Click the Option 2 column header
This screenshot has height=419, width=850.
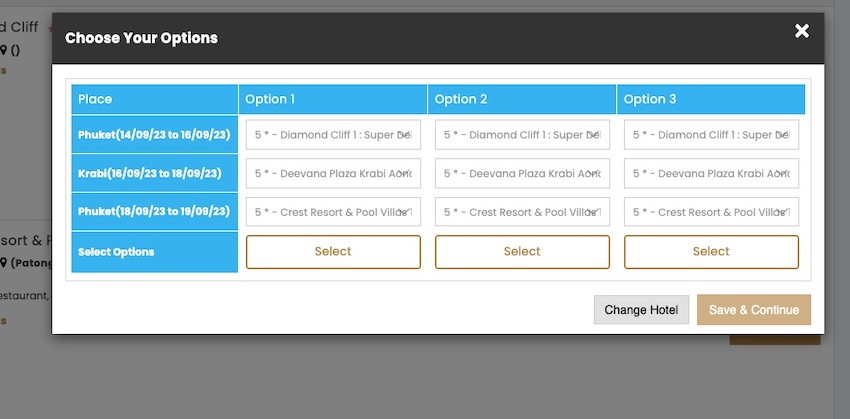coord(522,99)
